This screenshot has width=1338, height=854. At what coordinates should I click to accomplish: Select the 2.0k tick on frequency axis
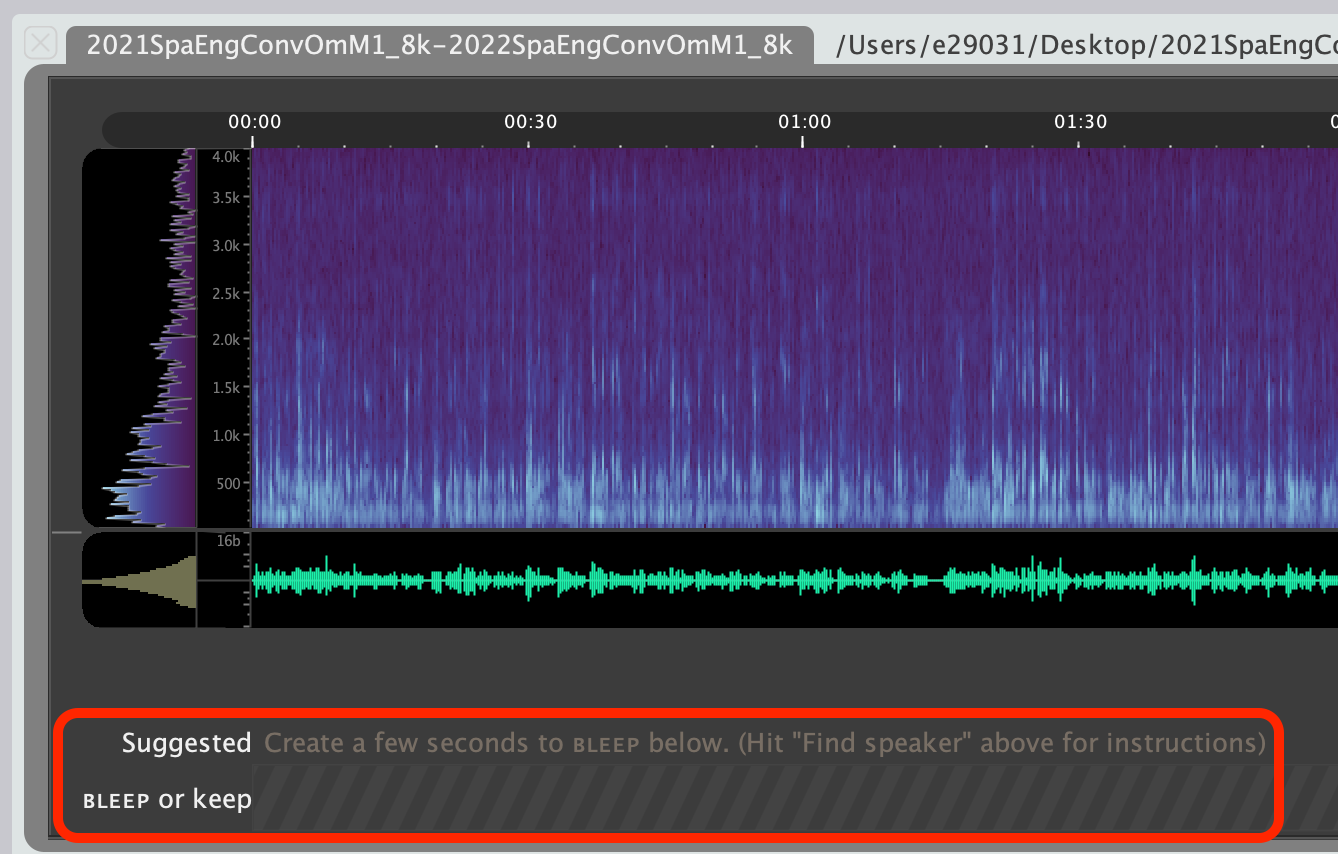(x=225, y=340)
